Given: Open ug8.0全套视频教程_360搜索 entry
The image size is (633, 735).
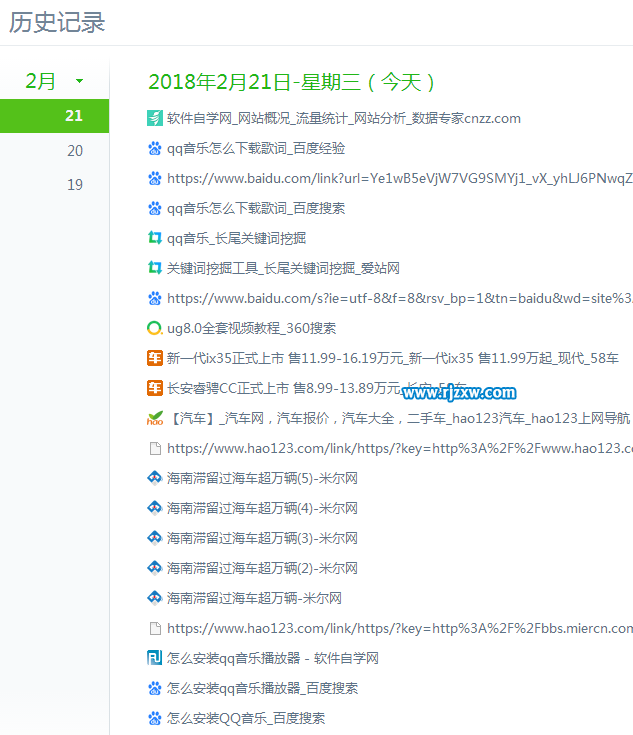Looking at the screenshot, I should [x=251, y=328].
